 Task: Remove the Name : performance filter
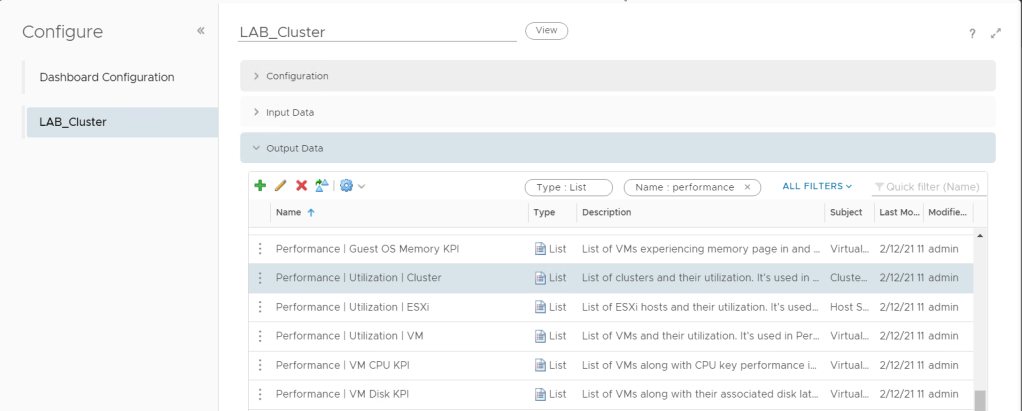pos(747,187)
